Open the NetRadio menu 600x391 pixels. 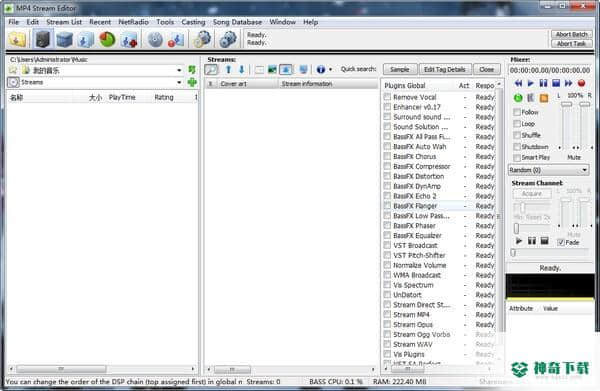coord(133,22)
